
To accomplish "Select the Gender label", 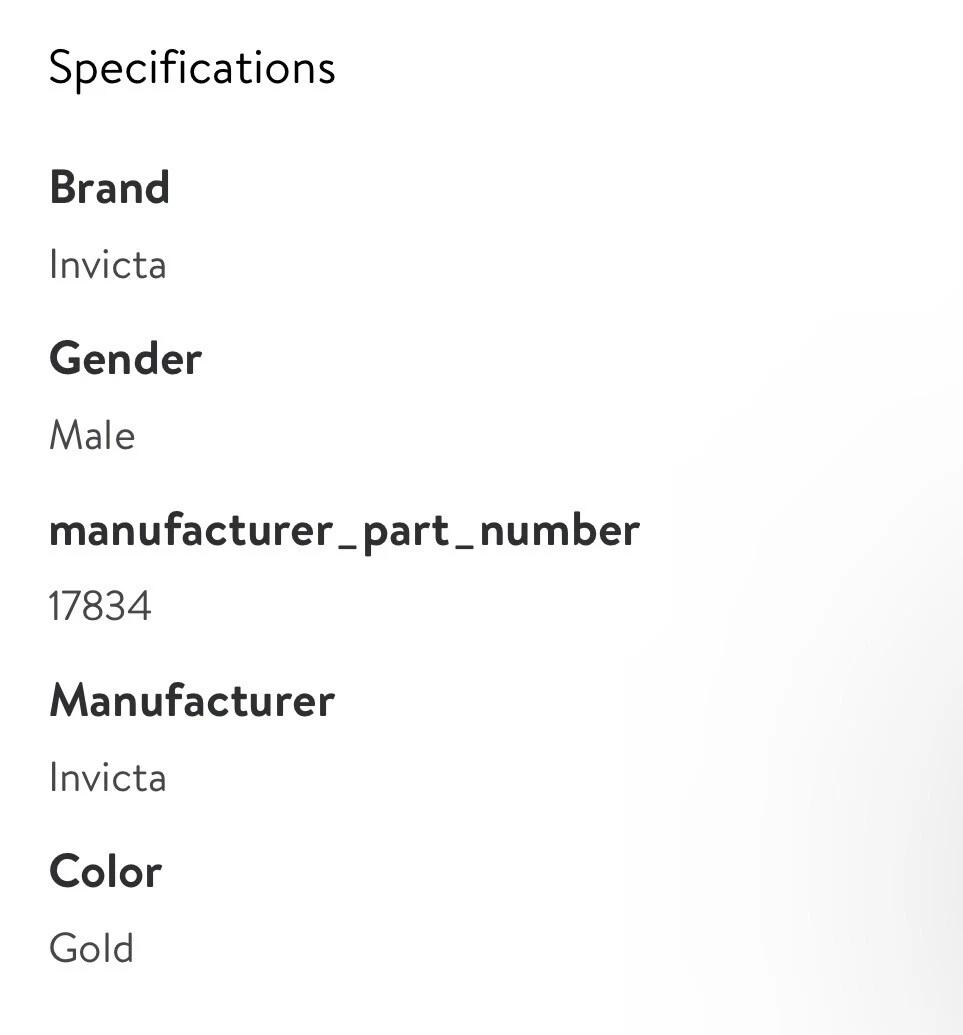I will pyautogui.click(x=125, y=359).
